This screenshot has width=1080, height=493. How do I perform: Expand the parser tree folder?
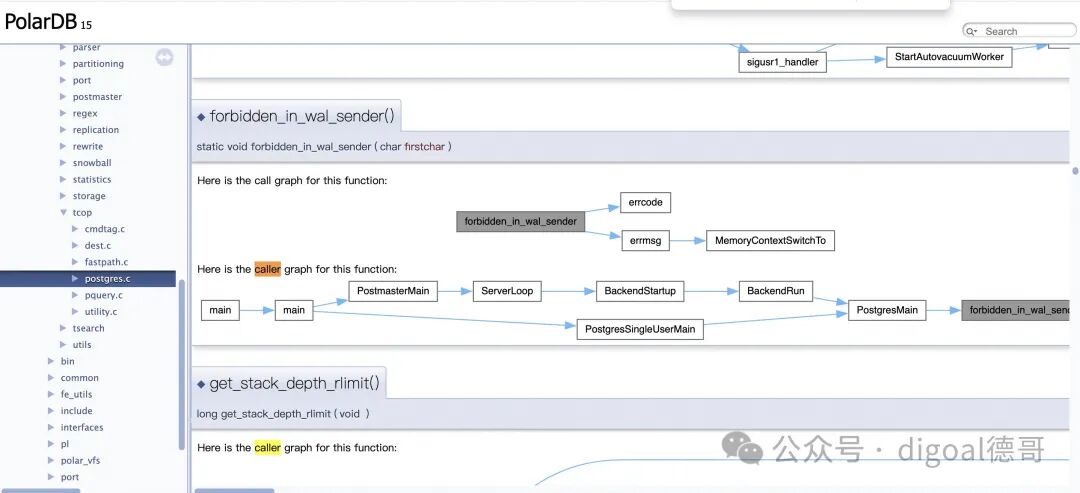tap(63, 48)
